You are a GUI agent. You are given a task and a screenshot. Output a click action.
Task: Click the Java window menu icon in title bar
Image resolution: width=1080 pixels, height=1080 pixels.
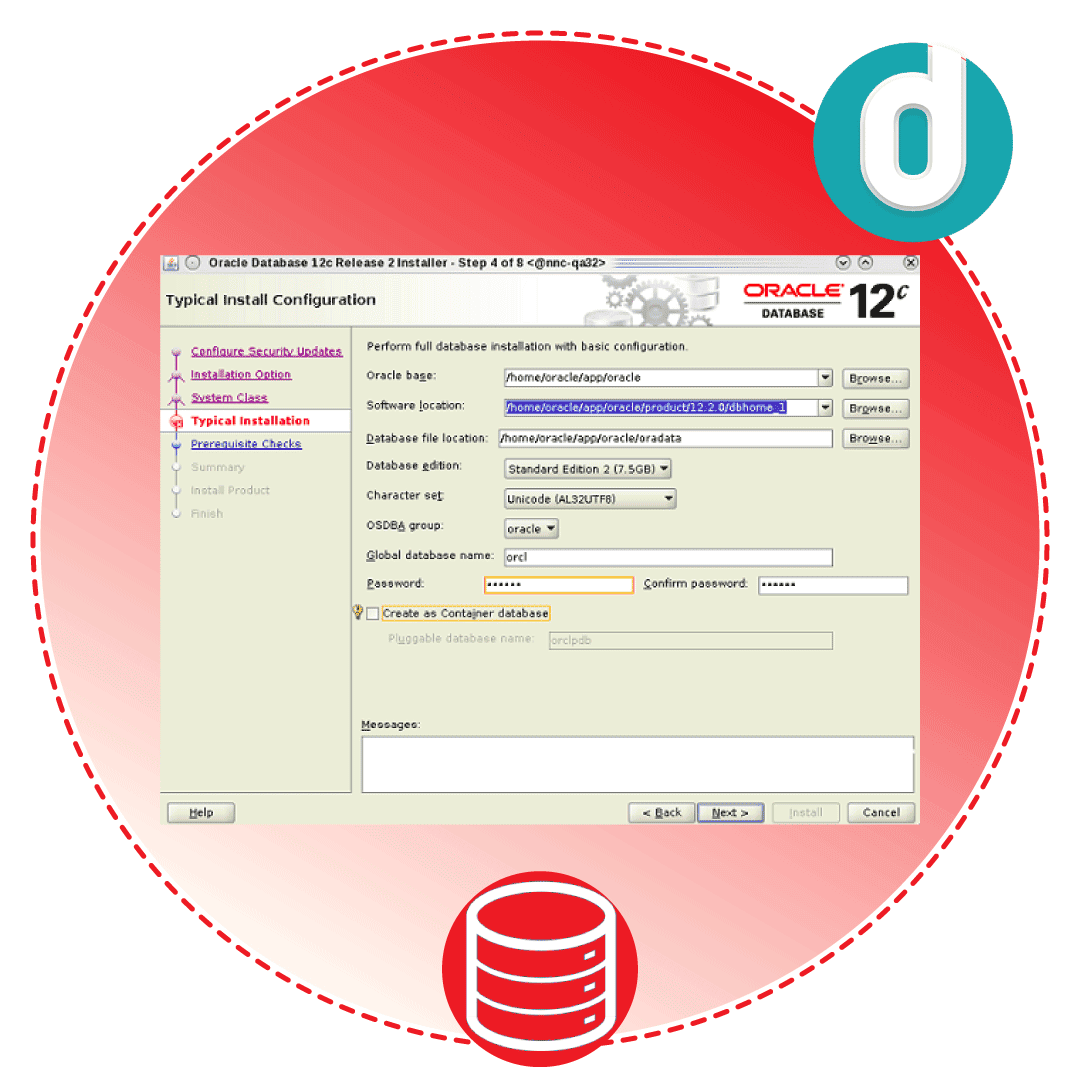[170, 262]
